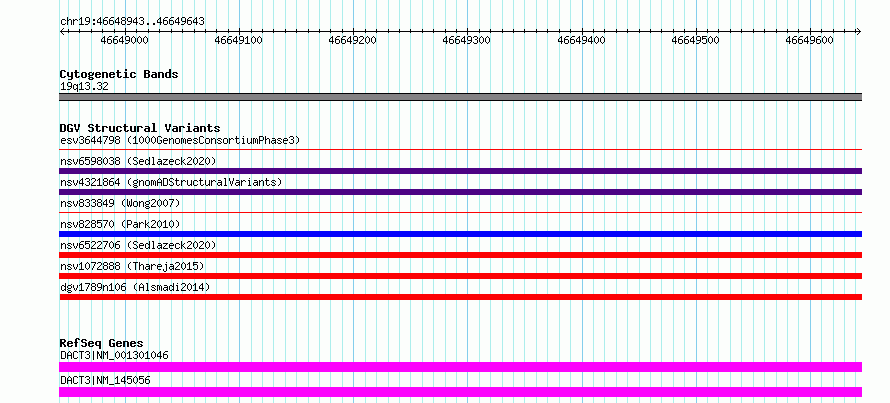Click ruler position 46649300
Viewport: 890px width, 403px height.
tap(467, 40)
